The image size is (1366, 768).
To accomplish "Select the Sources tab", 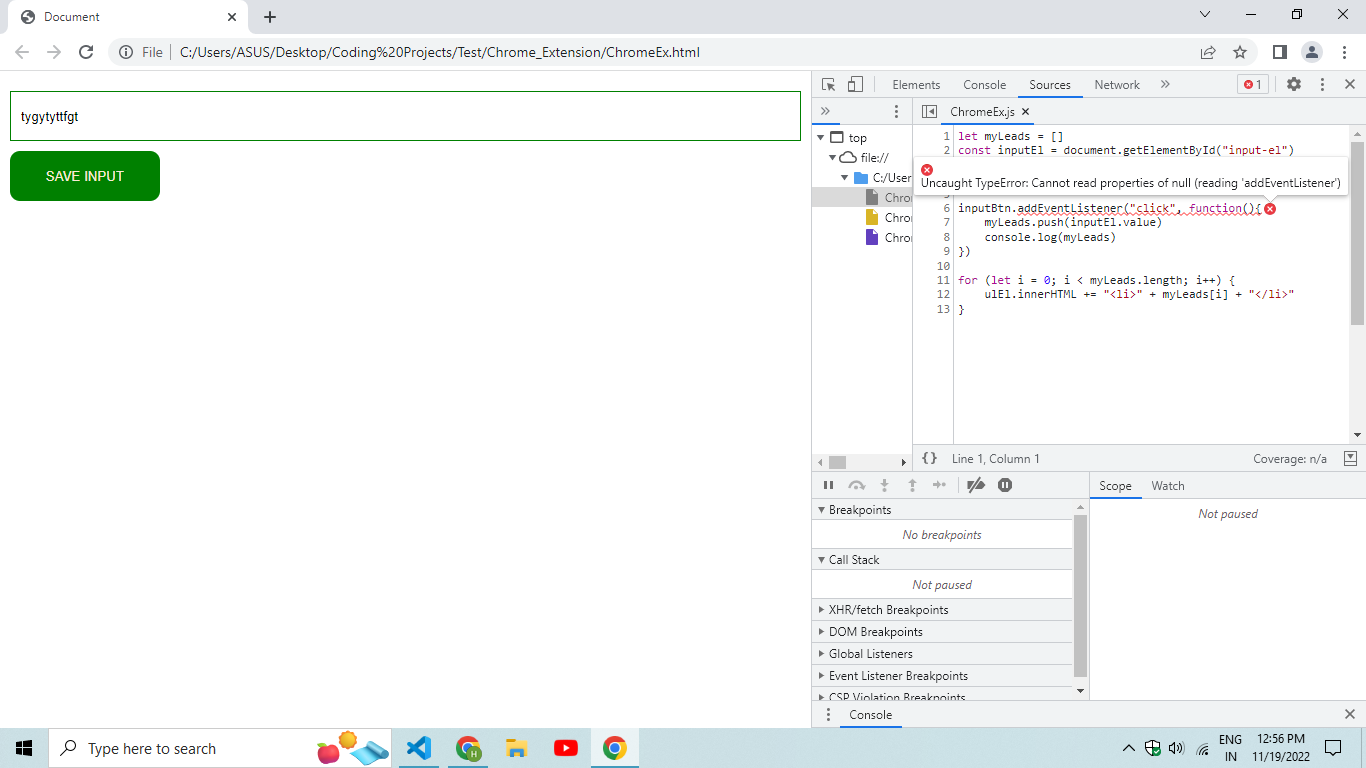I will (x=1050, y=85).
